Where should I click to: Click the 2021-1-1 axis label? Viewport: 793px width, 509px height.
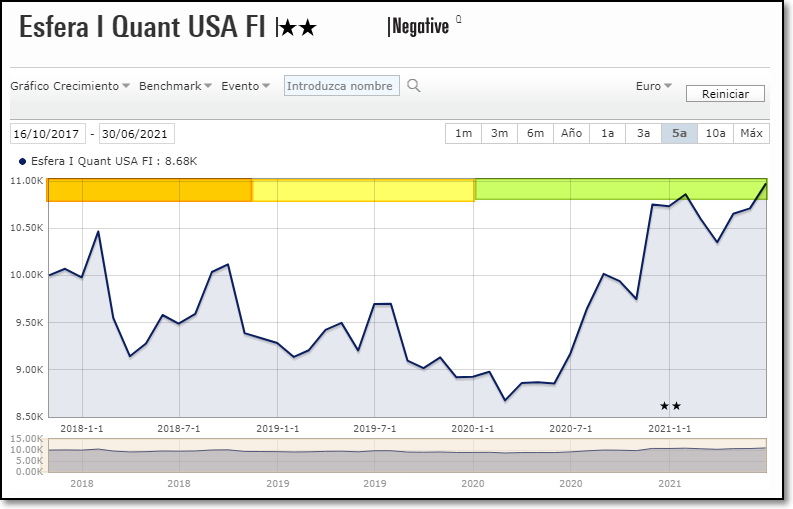[670, 429]
